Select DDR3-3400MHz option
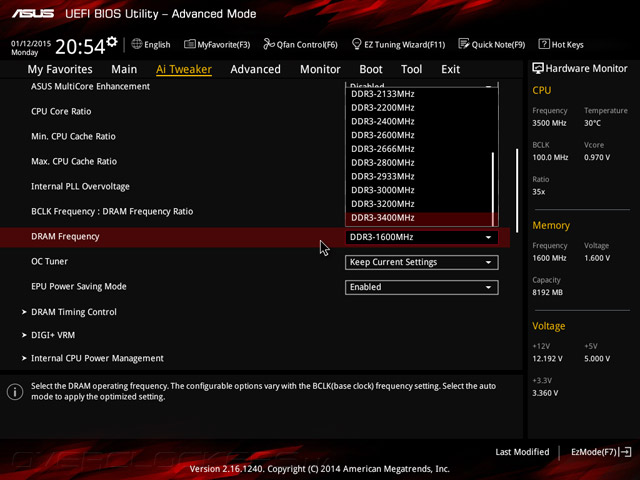The image size is (640, 480). [418, 218]
